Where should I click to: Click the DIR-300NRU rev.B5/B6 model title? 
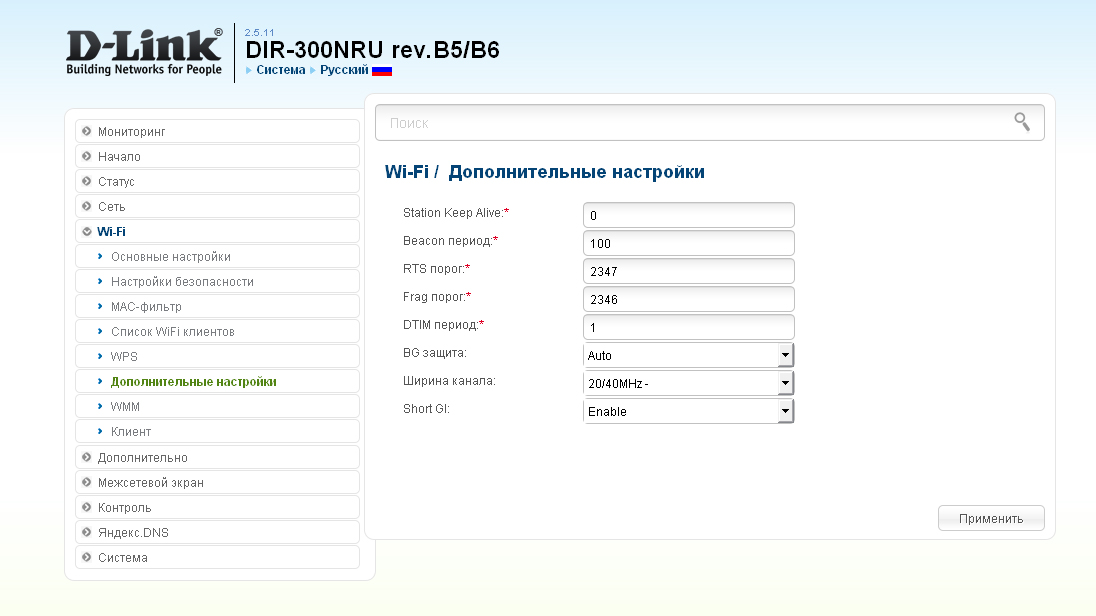pos(373,50)
